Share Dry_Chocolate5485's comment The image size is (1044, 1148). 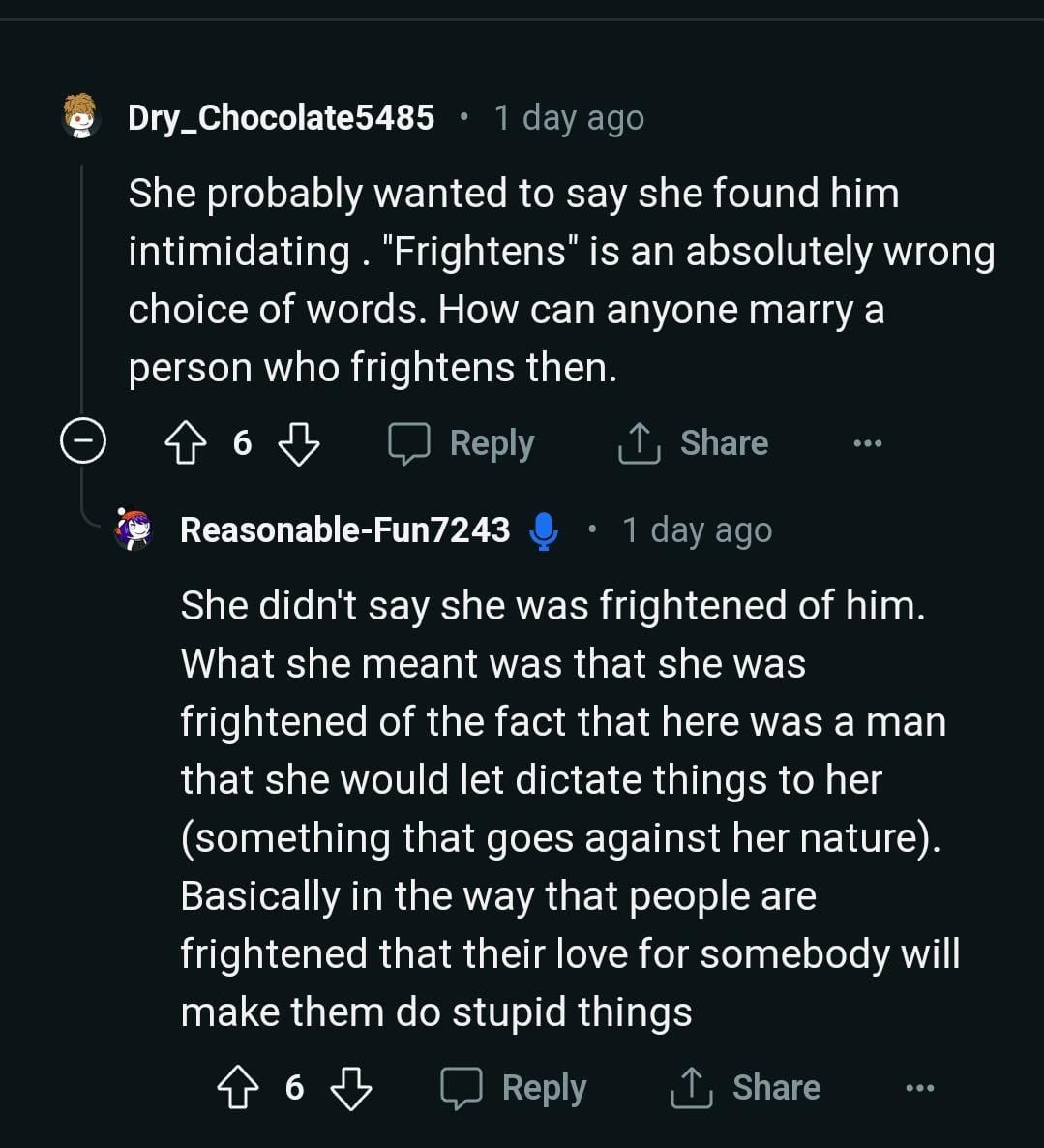pos(693,444)
